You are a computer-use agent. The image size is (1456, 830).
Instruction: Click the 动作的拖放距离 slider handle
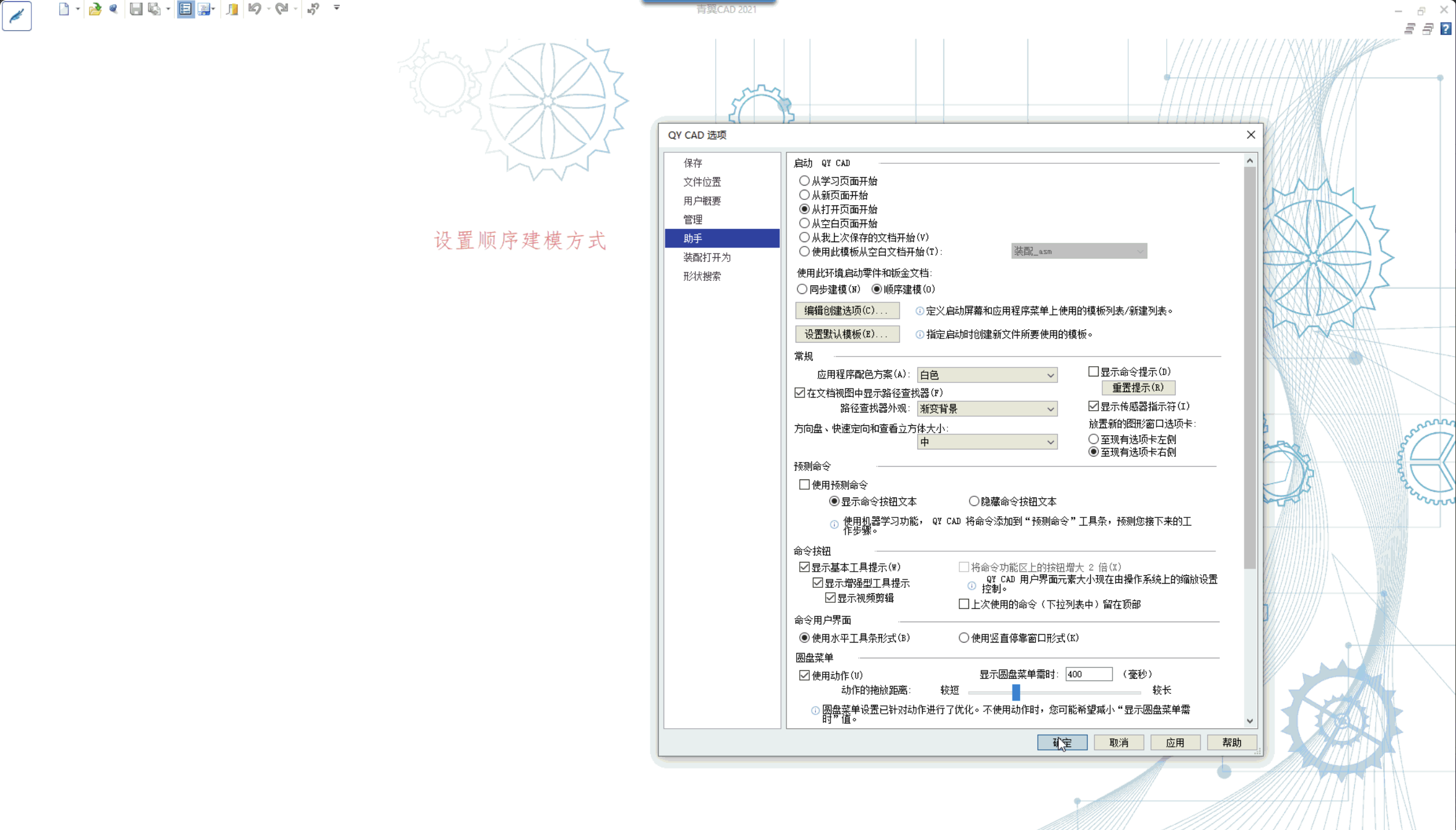click(x=1016, y=691)
